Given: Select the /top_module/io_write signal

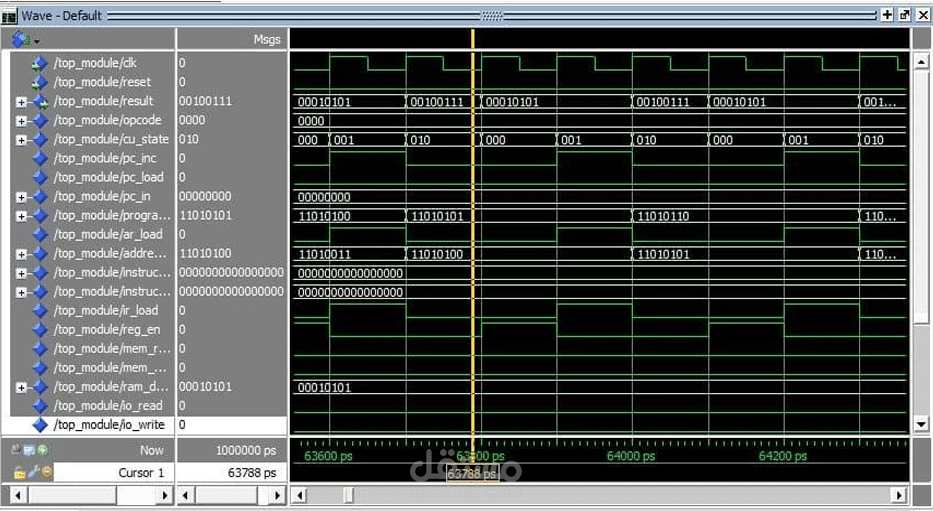Looking at the screenshot, I should pyautogui.click(x=109, y=425).
